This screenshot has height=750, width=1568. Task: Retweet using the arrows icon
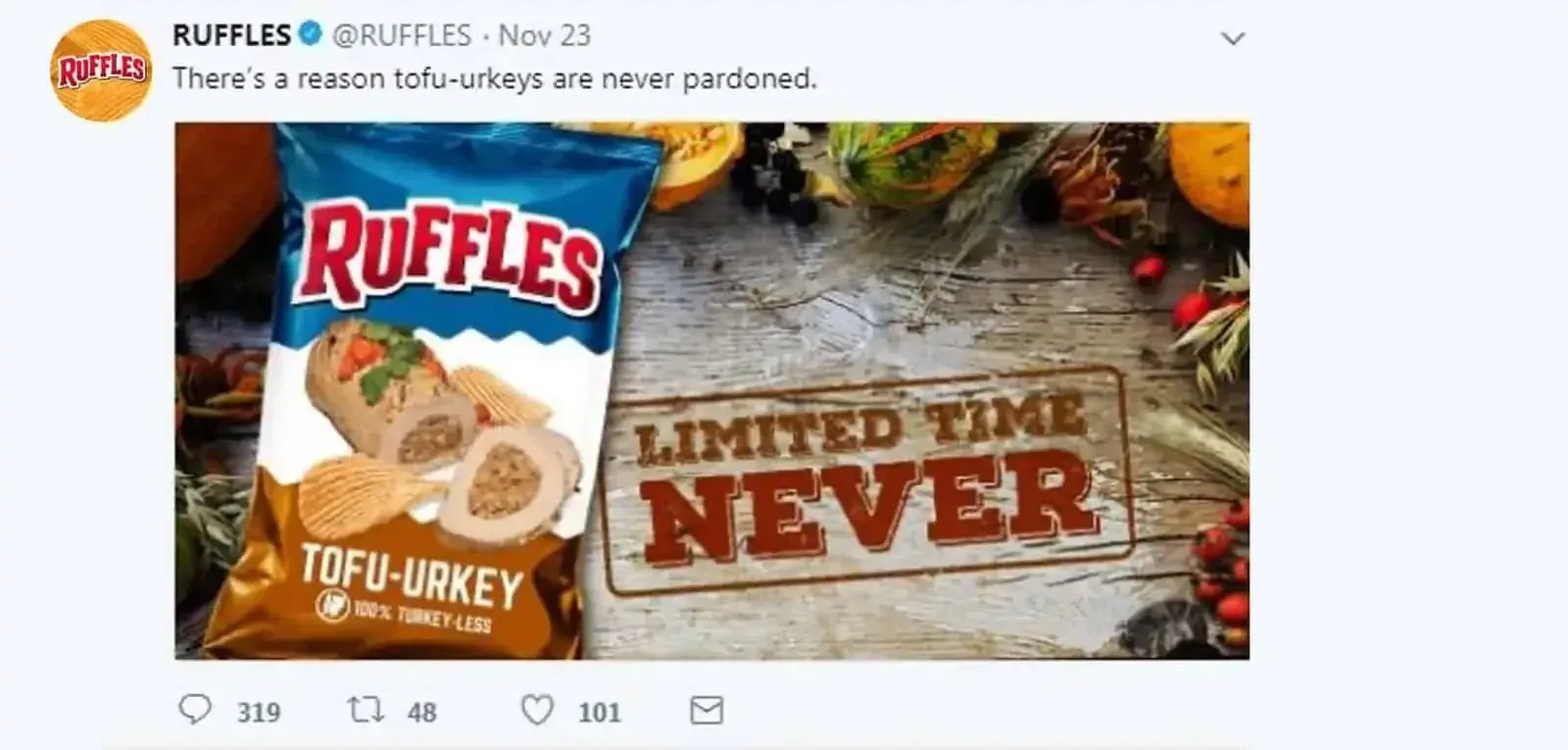[366, 710]
